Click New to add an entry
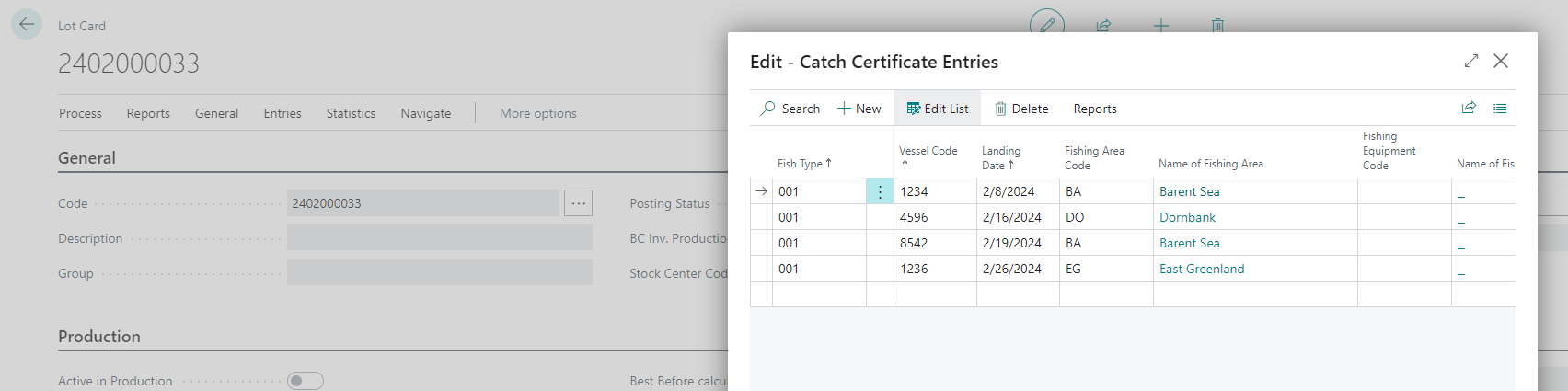The width and height of the screenshot is (1568, 391). [x=859, y=109]
